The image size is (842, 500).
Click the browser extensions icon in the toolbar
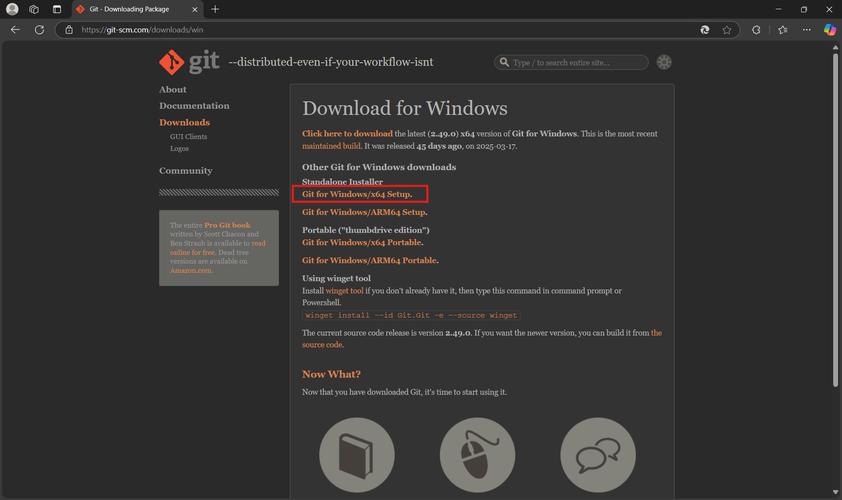pyautogui.click(x=756, y=30)
